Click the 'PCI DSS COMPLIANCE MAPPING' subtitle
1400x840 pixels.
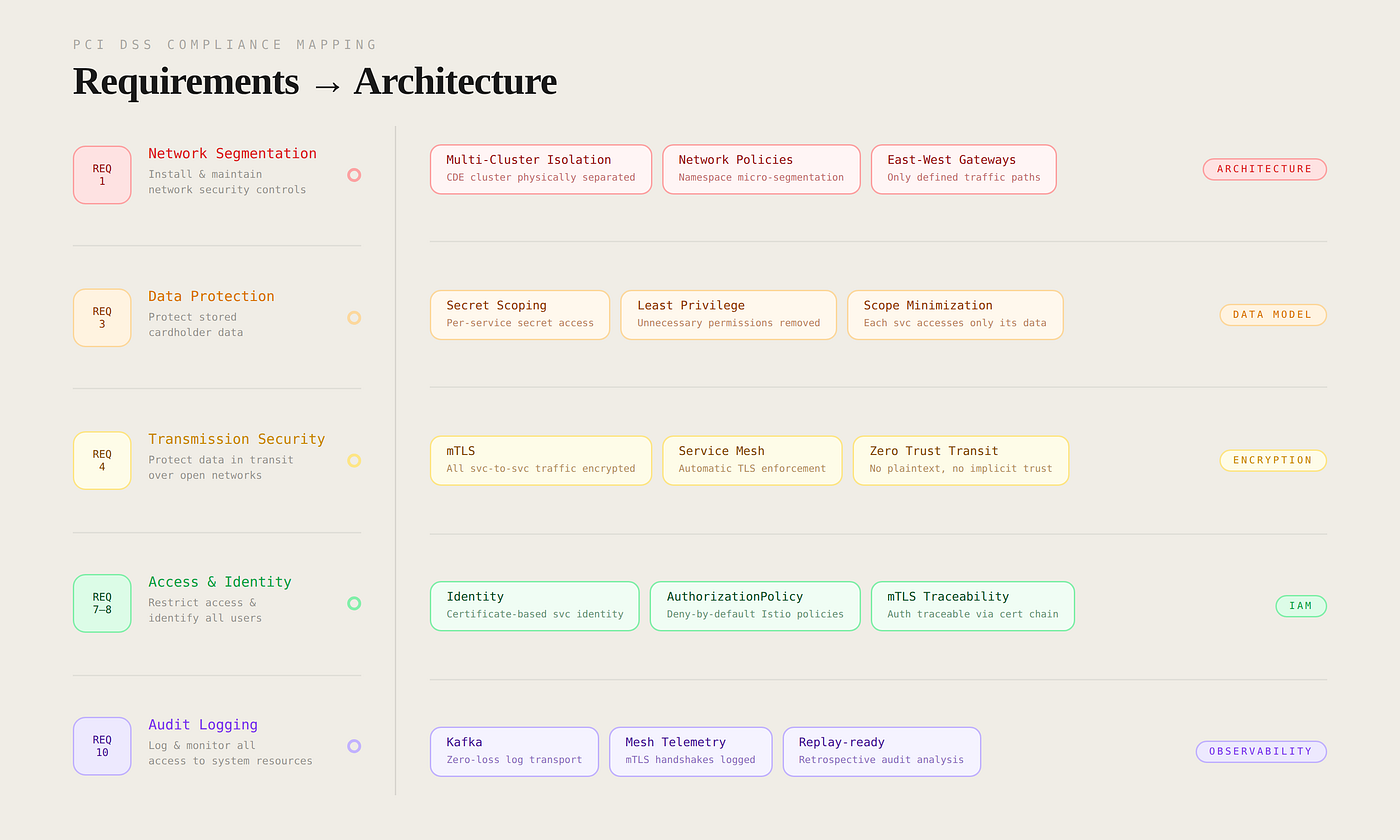225,45
